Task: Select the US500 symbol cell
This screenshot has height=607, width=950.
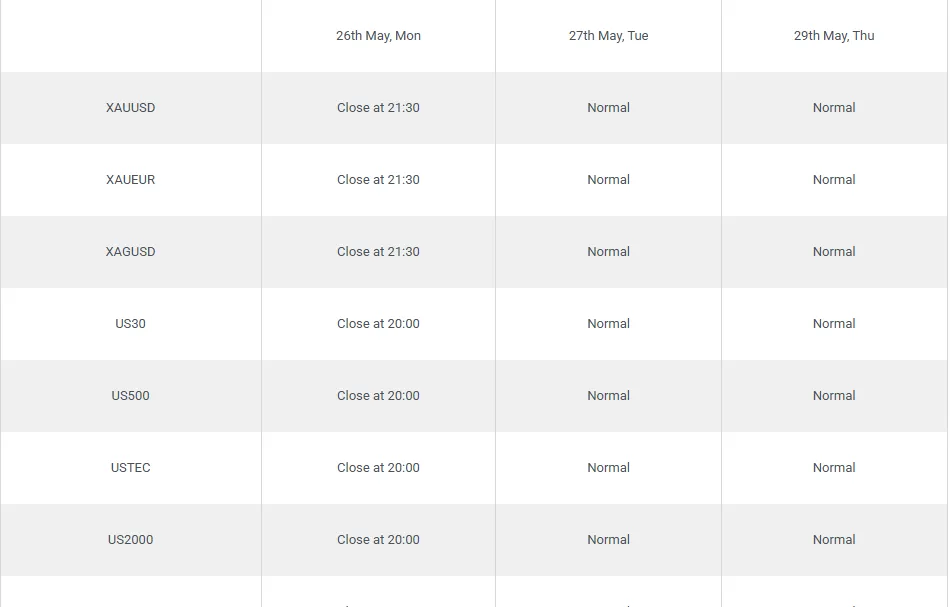Action: (131, 396)
